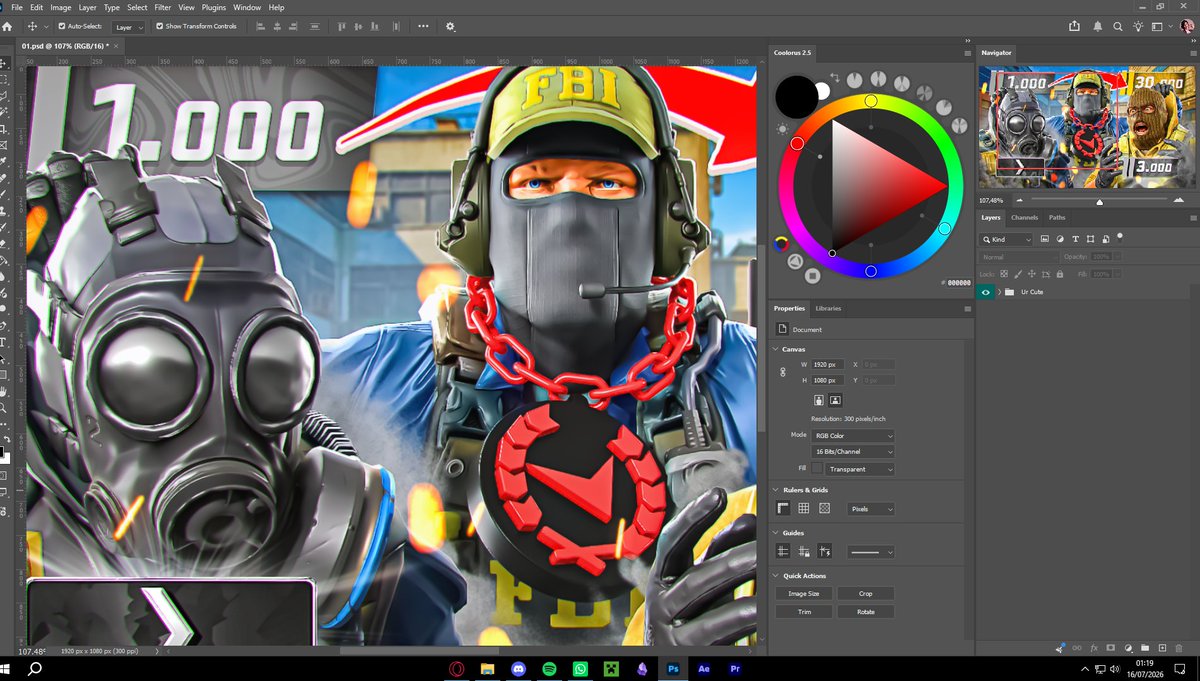Set canvas to landscape orientation
The height and width of the screenshot is (681, 1200).
(x=835, y=400)
